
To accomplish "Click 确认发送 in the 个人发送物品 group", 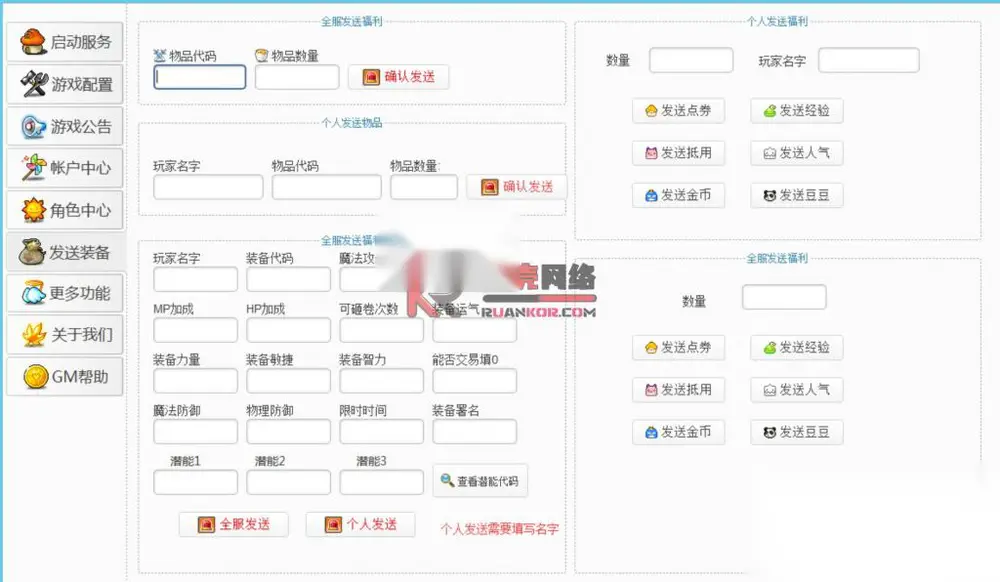I will point(517,187).
